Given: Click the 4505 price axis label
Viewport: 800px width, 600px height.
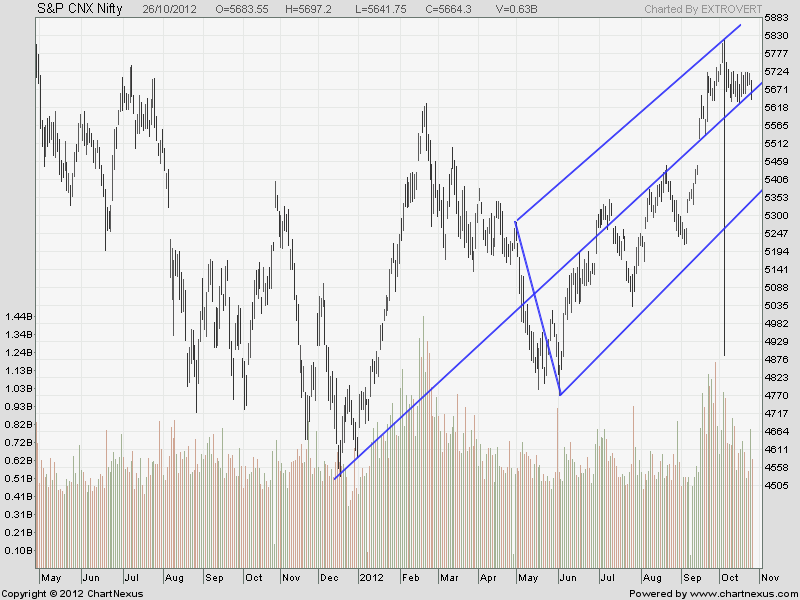Looking at the screenshot, I should click(776, 486).
